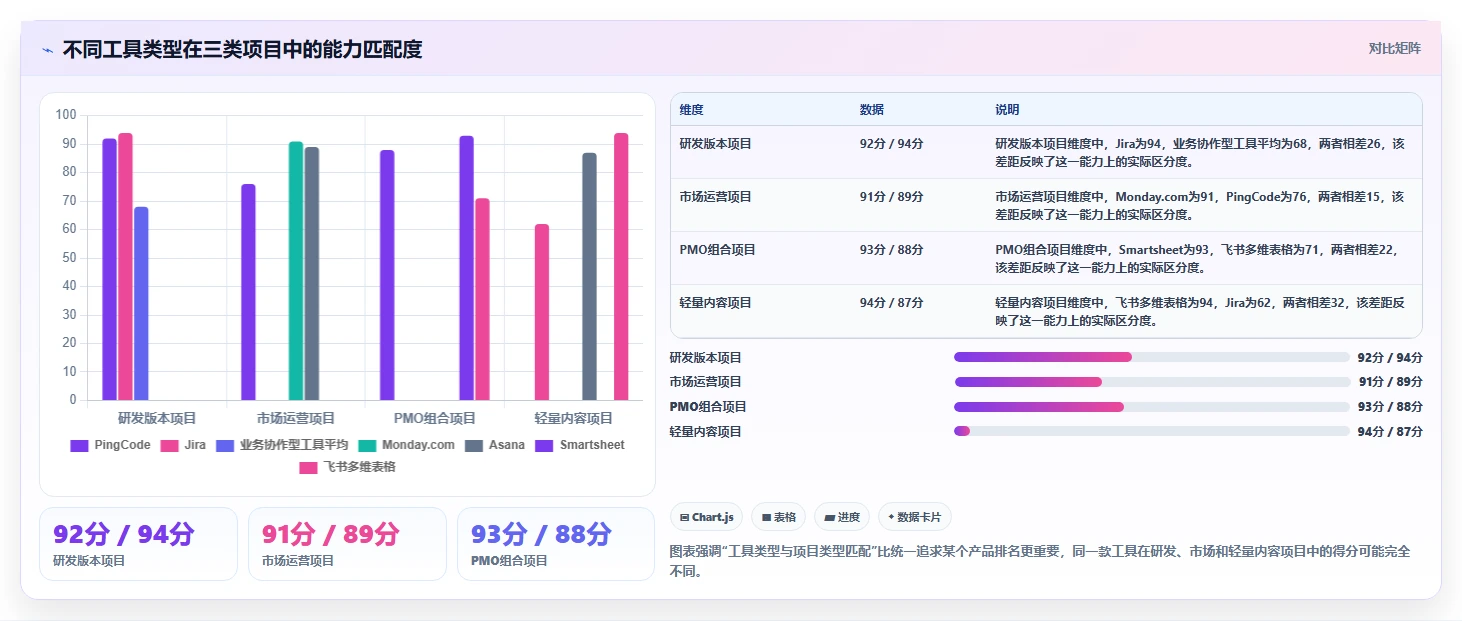The image size is (1462, 621).
Task: Click the Smartsheet bar in PMO组合项目 group
Action: [x=466, y=268]
